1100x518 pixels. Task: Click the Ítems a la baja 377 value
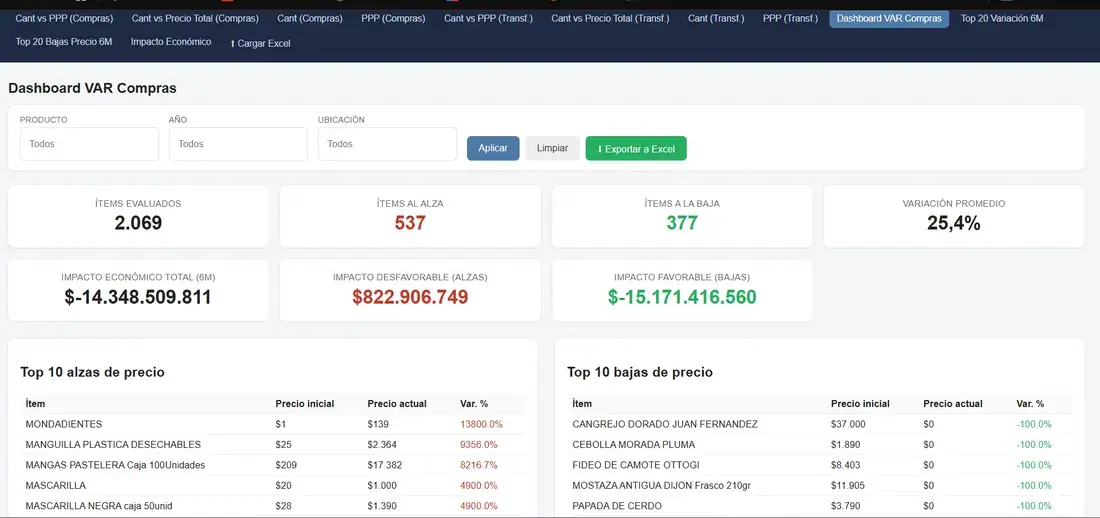(x=682, y=223)
